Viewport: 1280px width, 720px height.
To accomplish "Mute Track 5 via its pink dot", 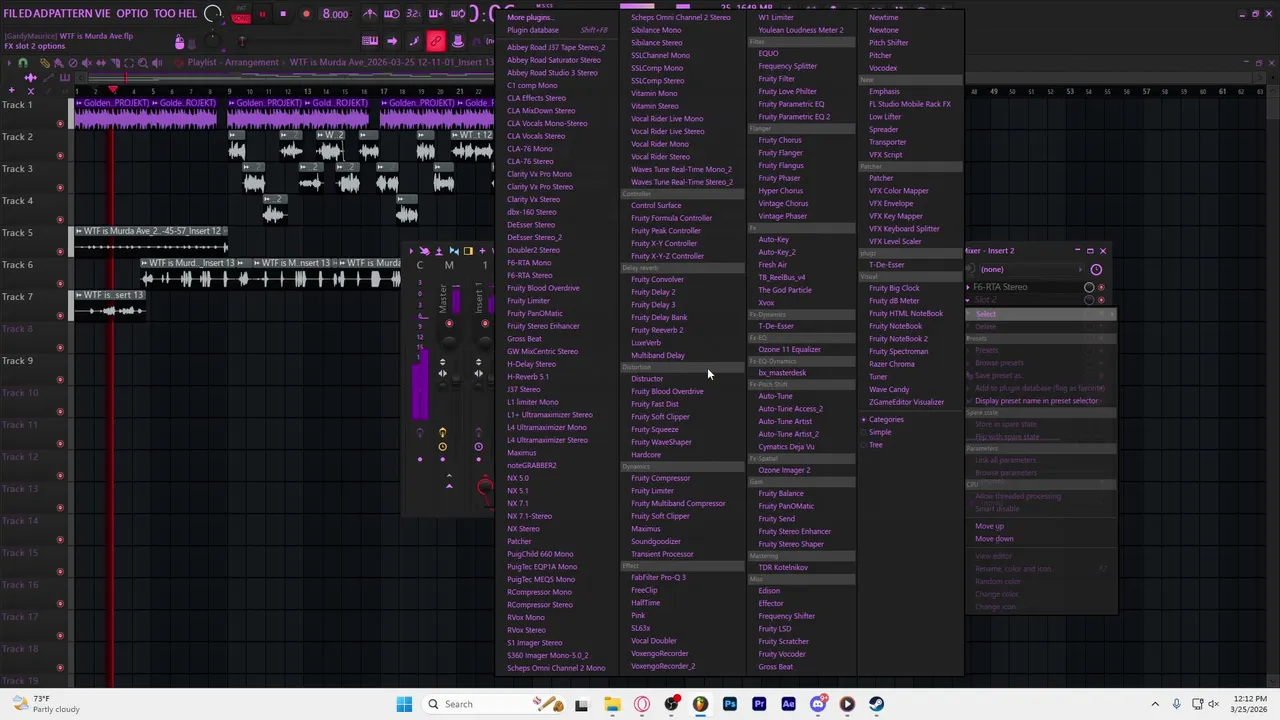I will [x=60, y=252].
